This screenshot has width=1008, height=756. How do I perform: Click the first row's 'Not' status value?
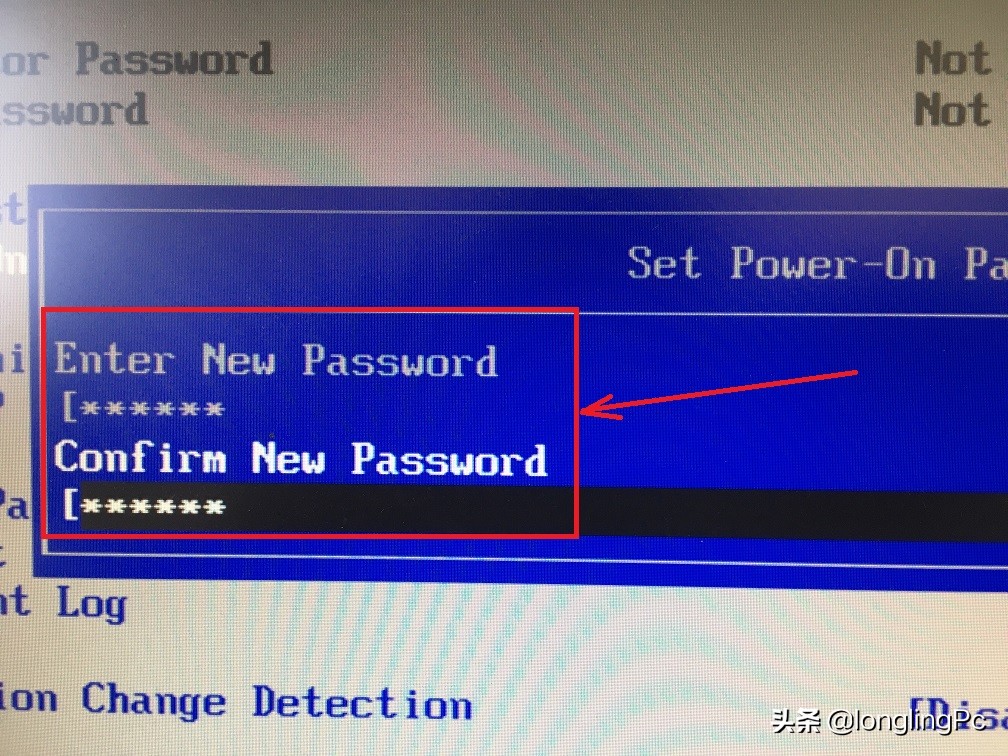(952, 59)
